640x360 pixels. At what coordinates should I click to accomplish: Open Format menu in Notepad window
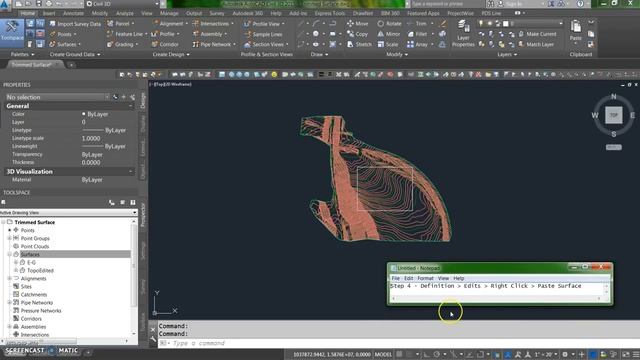click(x=425, y=278)
